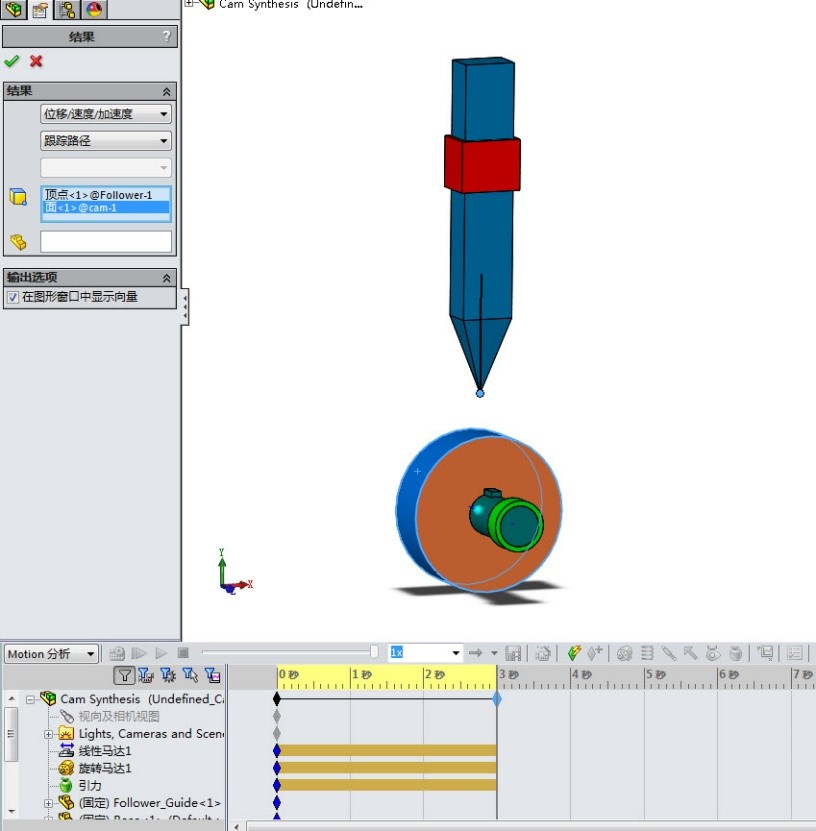Click the green checkmark to accept results

point(12,61)
